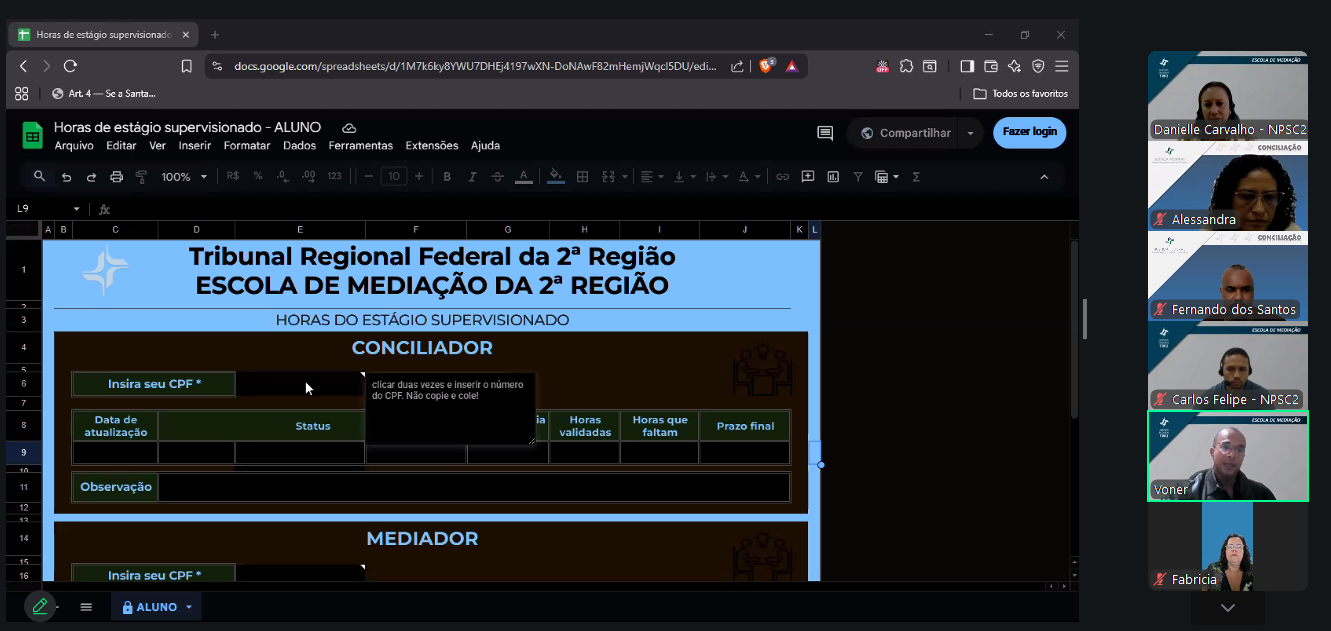The height and width of the screenshot is (631, 1331).
Task: Open the comment history icon
Action: 825,133
